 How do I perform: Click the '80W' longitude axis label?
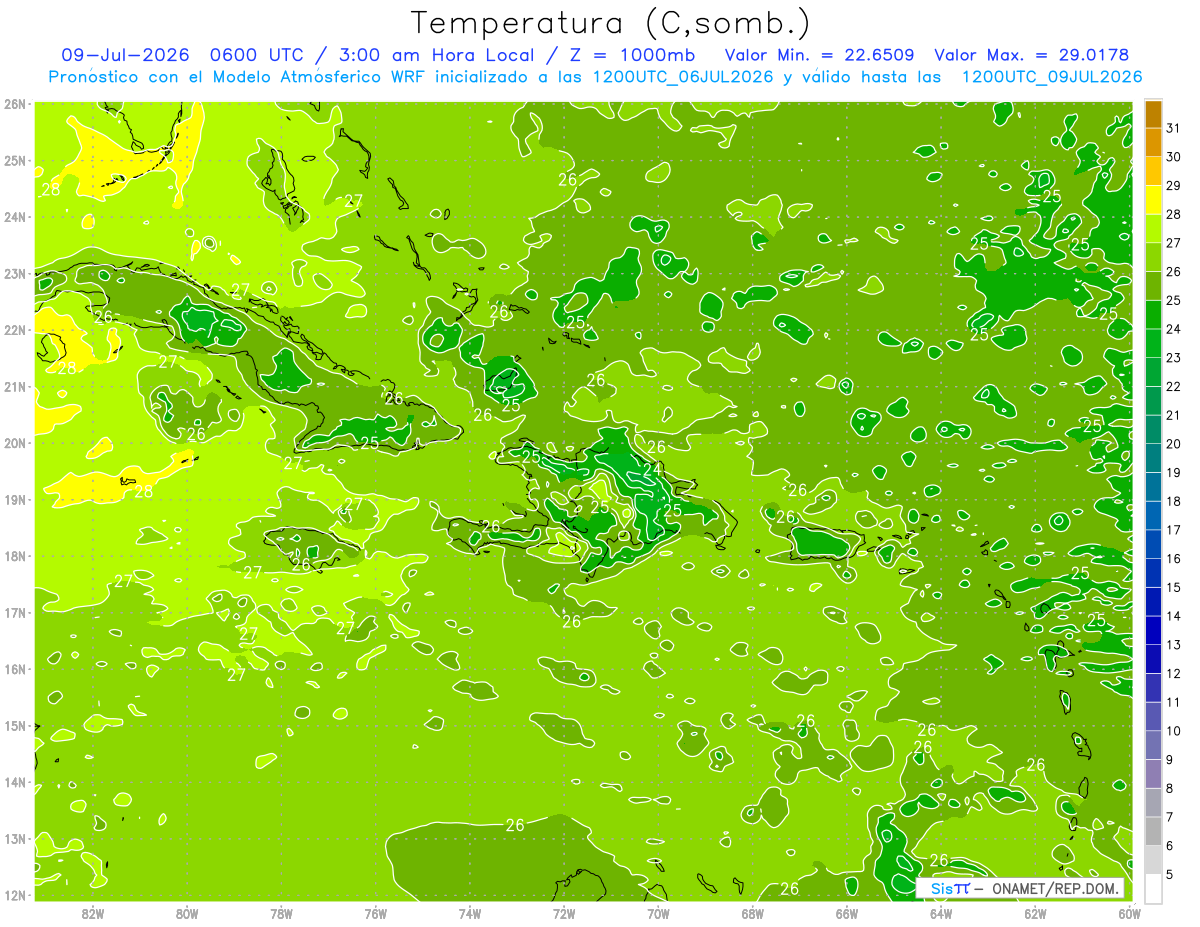[187, 912]
